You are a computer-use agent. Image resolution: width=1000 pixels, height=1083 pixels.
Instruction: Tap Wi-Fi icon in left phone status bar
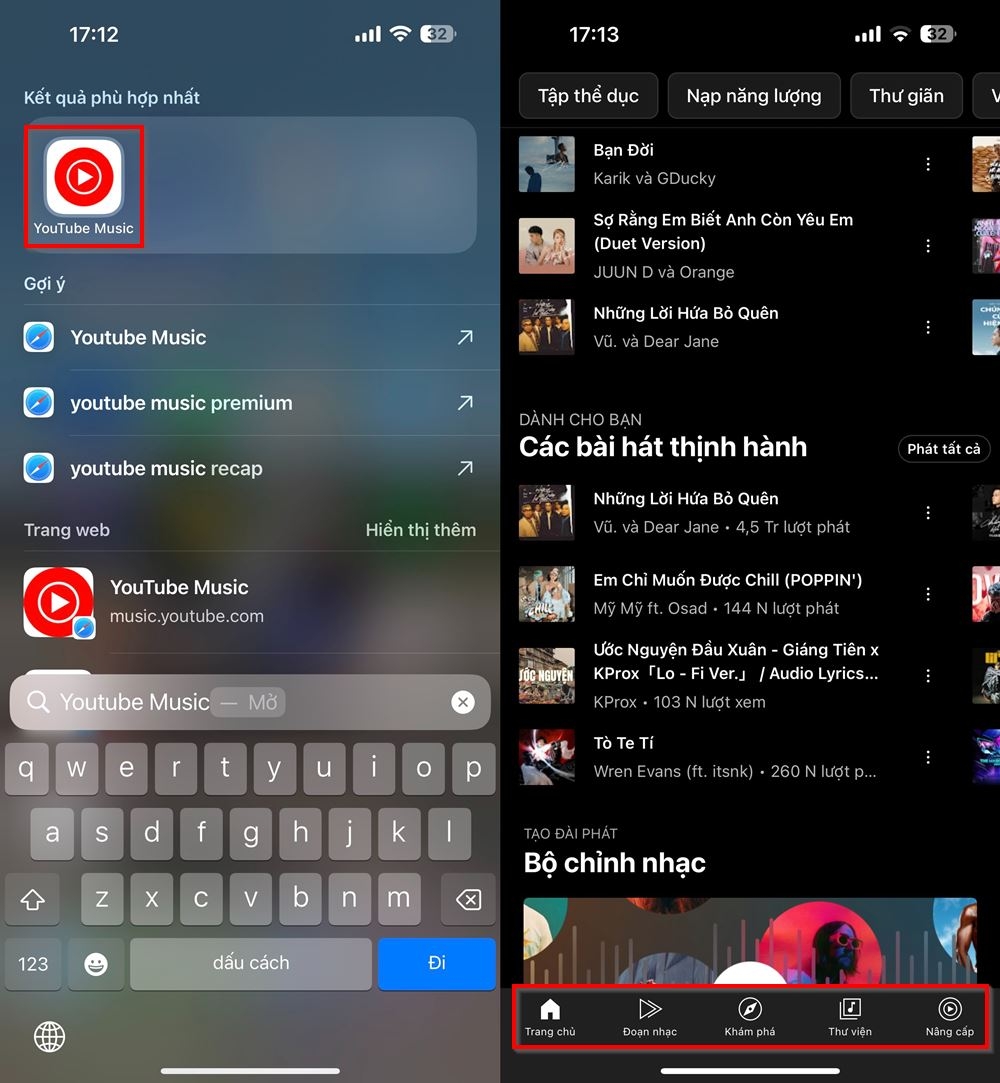pos(401,33)
